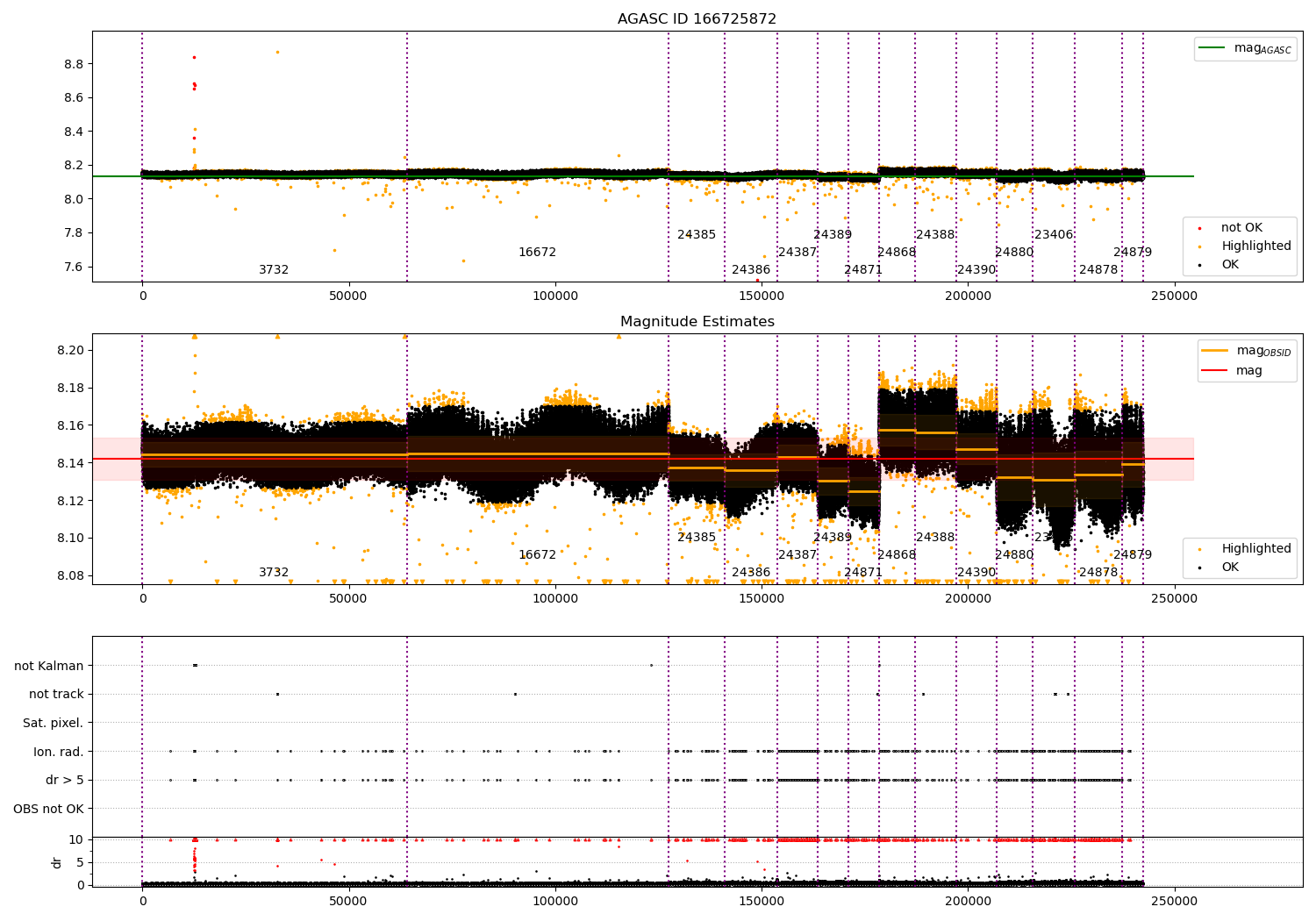
Task: Click OBSID label 24390 in middle plot
Action: (976, 572)
